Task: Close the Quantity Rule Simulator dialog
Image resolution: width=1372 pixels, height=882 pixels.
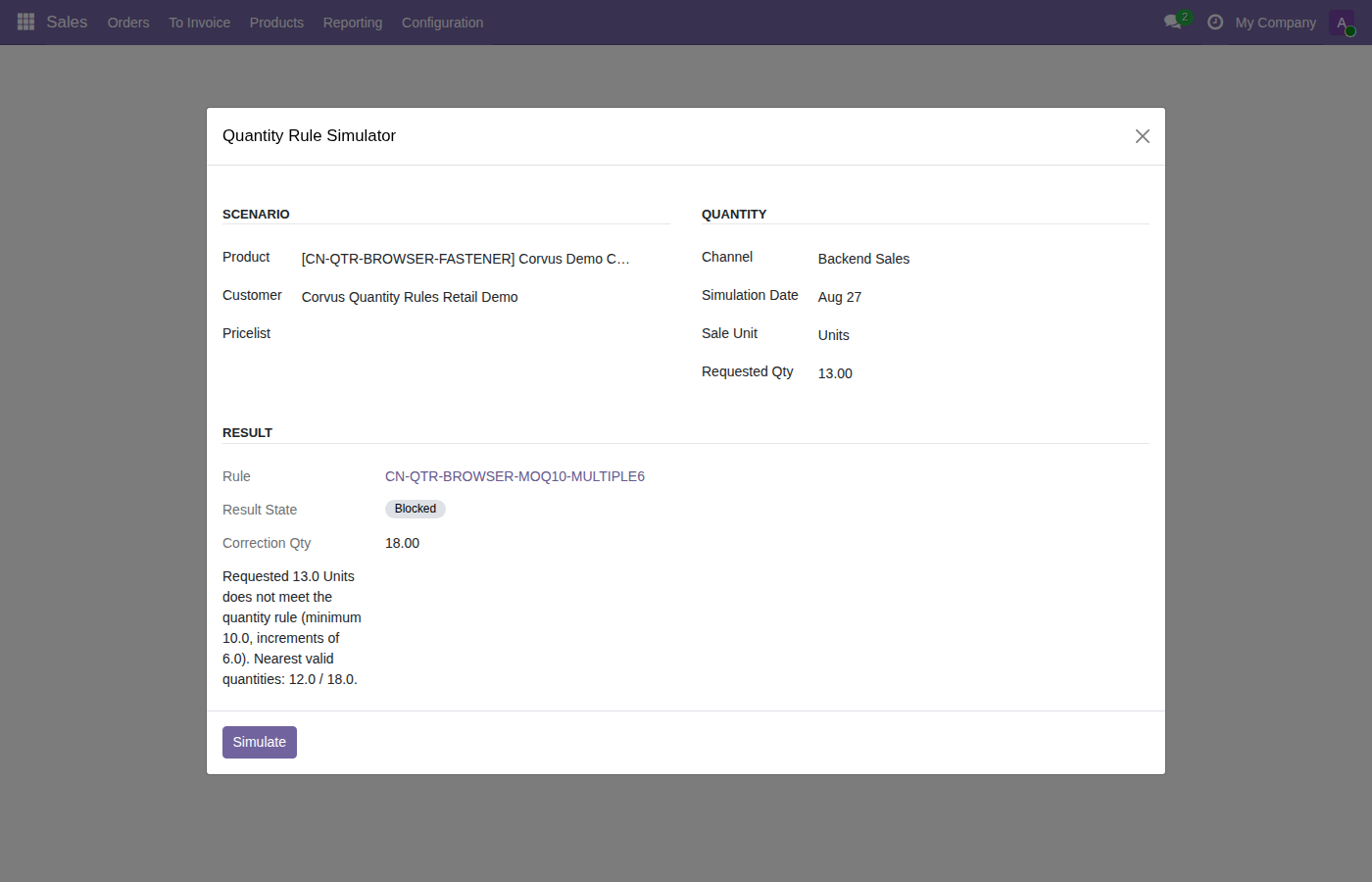Action: 1143,136
